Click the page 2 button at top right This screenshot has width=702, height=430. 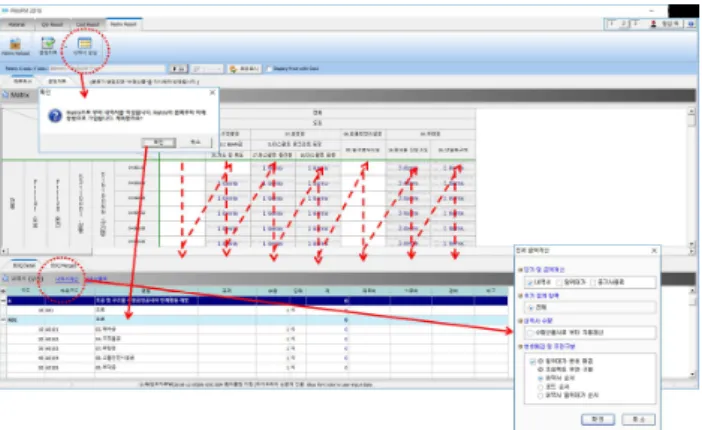623,24
